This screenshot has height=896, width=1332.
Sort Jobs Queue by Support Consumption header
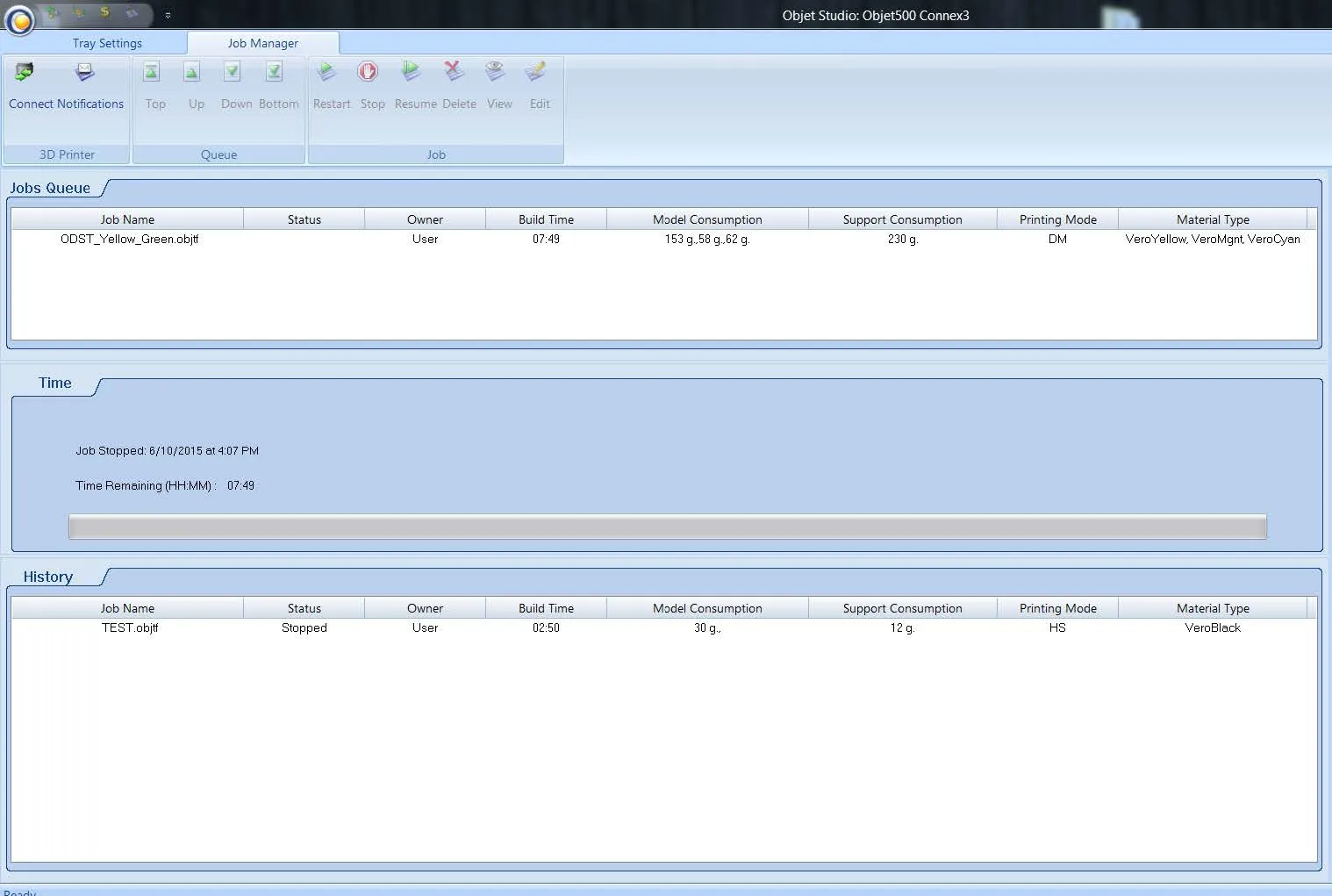902,219
